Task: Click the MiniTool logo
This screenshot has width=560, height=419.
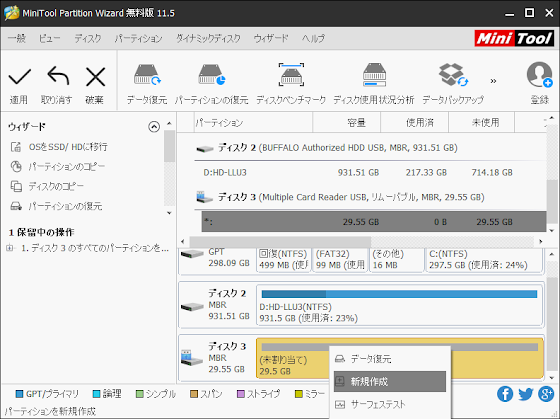Action: (514, 38)
